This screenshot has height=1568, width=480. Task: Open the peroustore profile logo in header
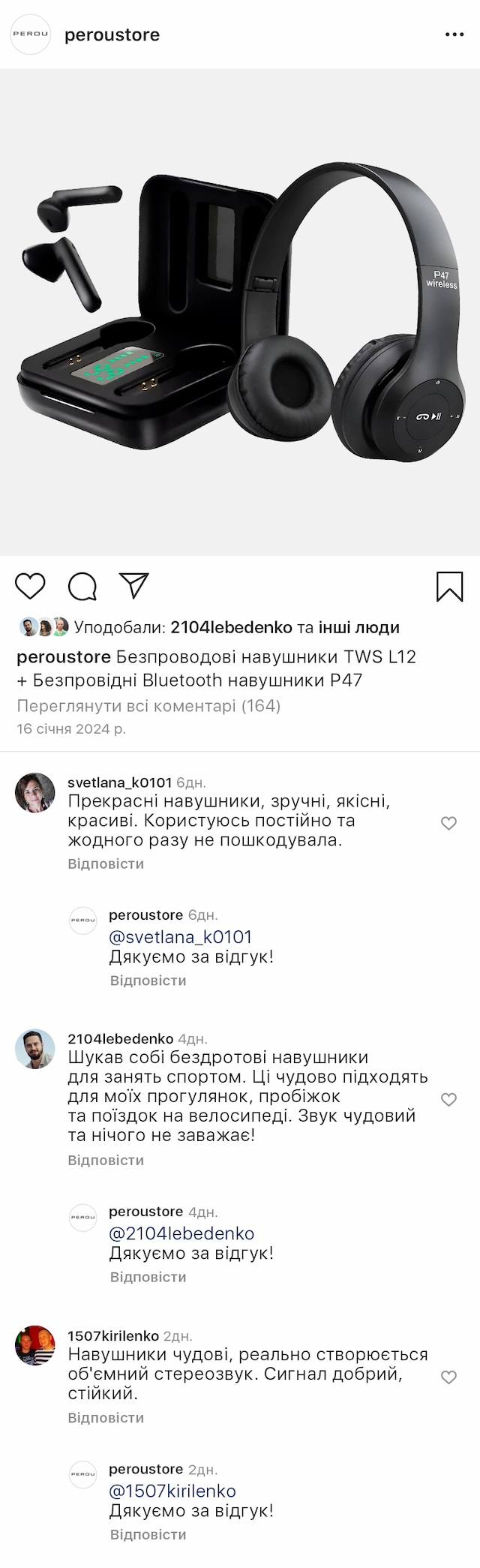tap(30, 35)
